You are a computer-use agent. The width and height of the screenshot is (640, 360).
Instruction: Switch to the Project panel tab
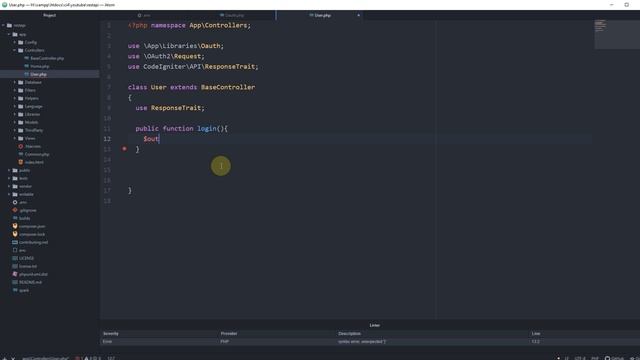point(49,15)
